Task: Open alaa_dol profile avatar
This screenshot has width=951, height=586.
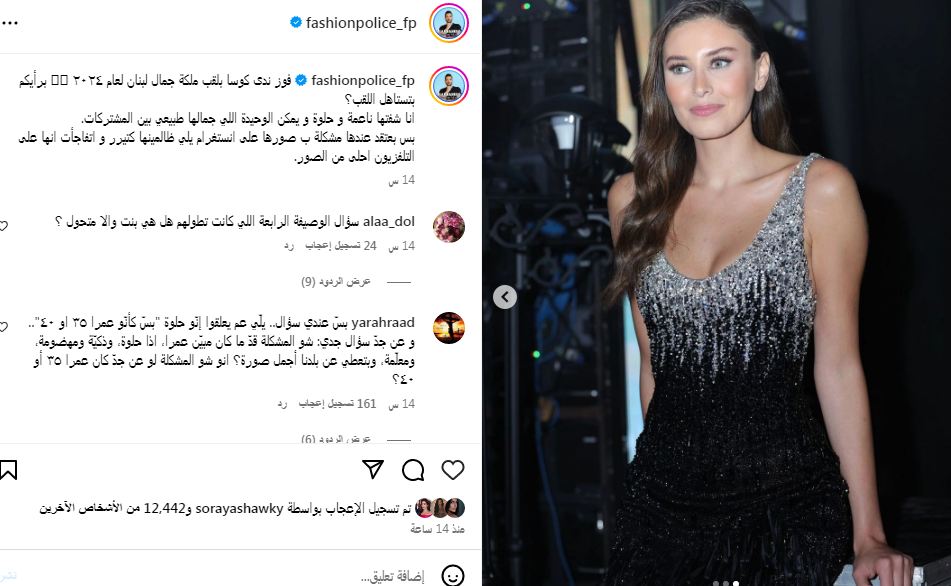Action: (x=449, y=227)
